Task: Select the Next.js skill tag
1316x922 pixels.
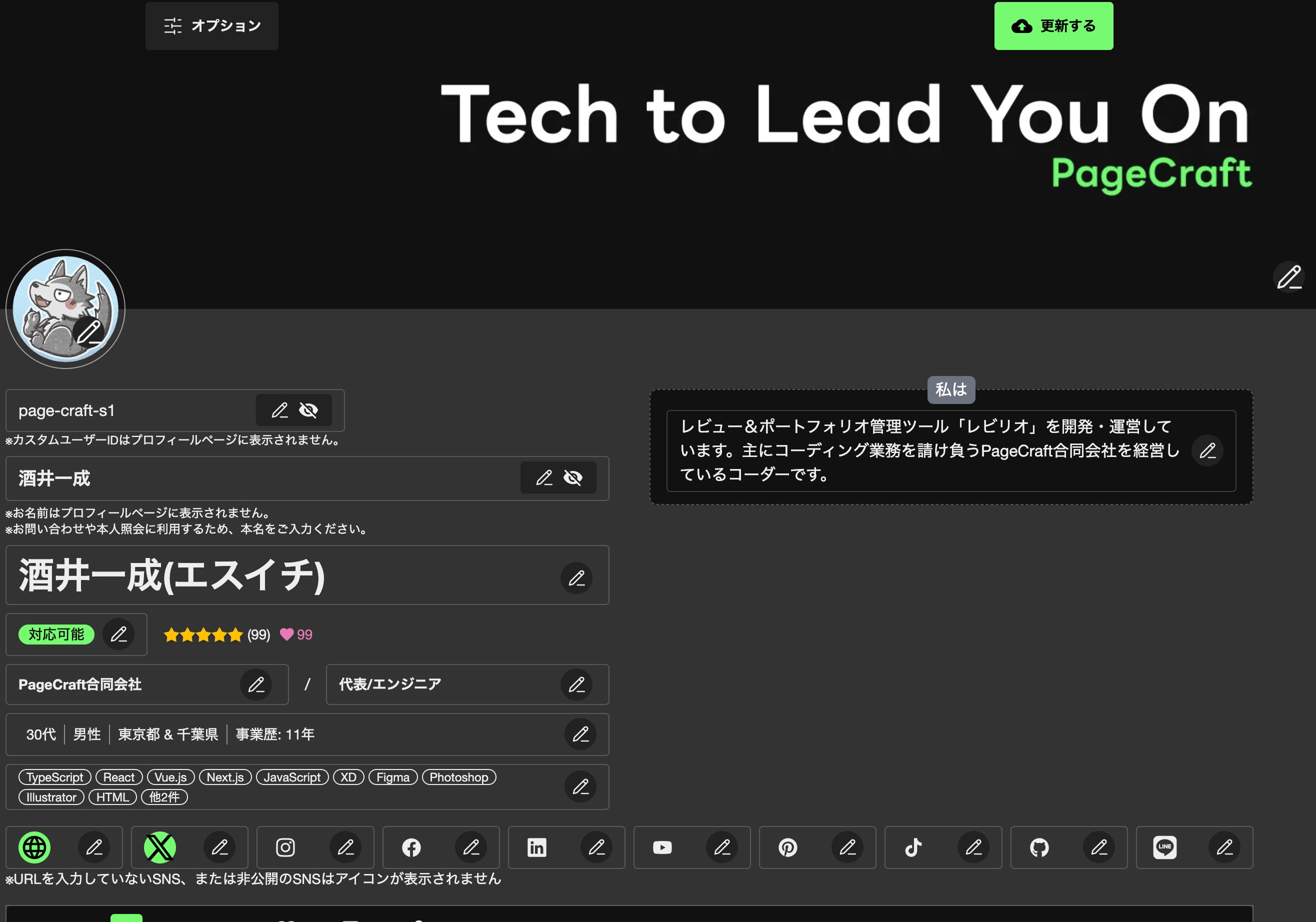Action: click(225, 777)
